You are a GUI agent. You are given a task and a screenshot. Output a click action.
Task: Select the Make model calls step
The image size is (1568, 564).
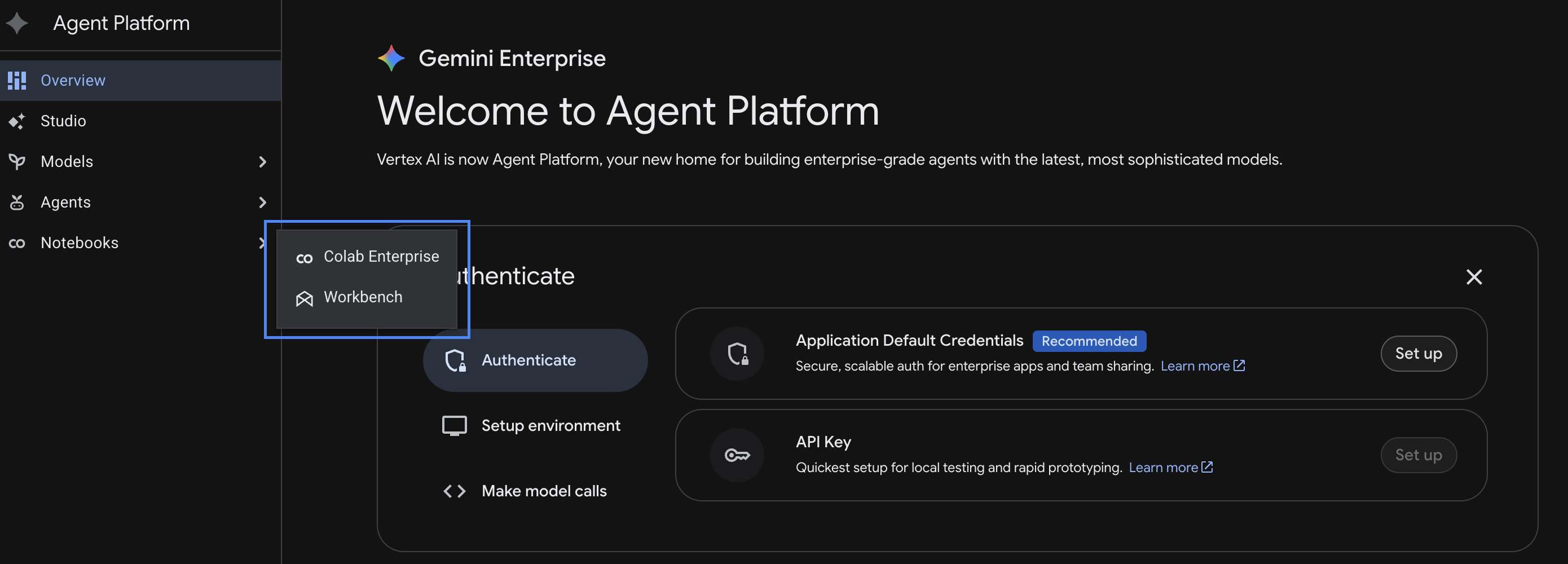(x=535, y=491)
